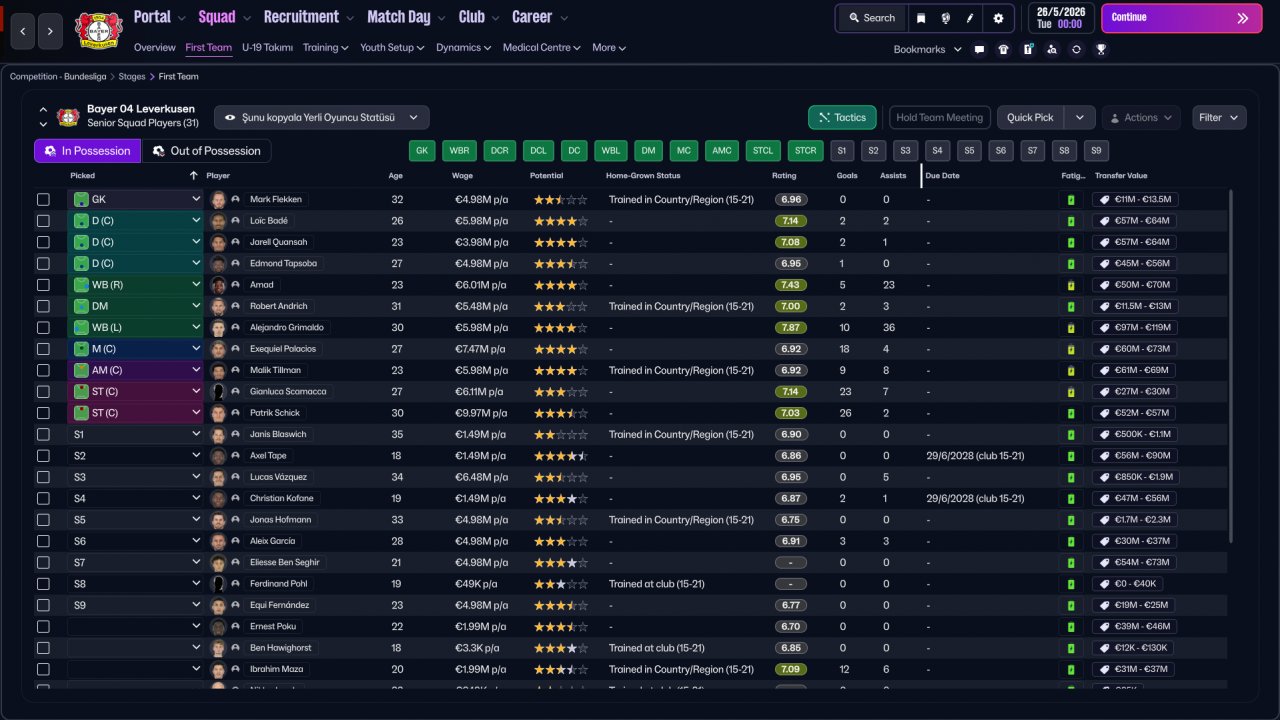Click the price tag icon in Loïc Badé's row

[x=1105, y=221]
